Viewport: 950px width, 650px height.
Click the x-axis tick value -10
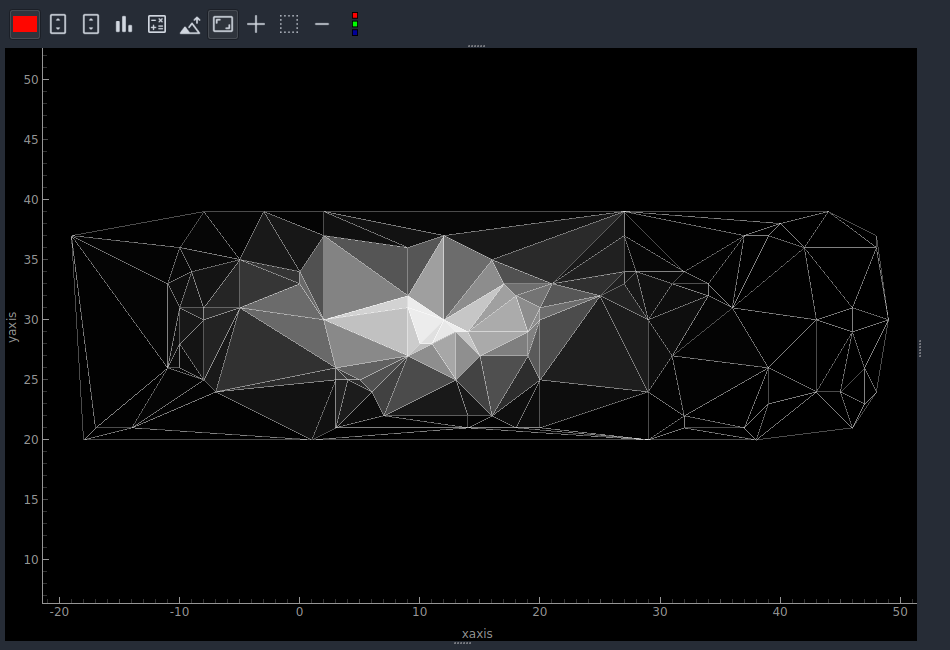(179, 612)
